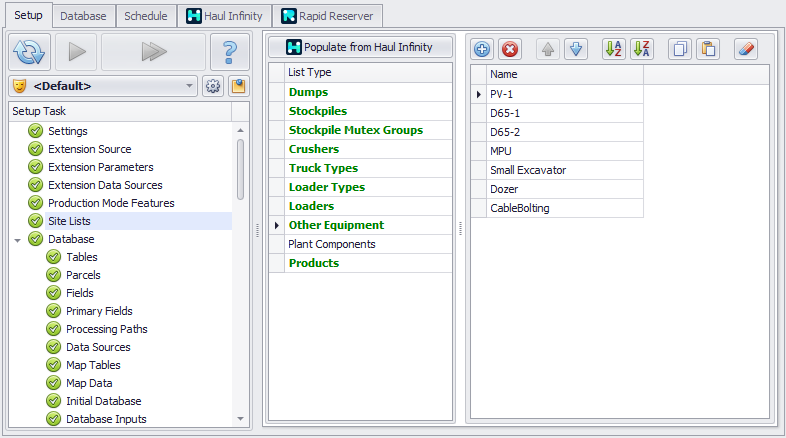Click Setup Task scrollbar up arrow
This screenshot has height=438, width=786.
pos(241,130)
